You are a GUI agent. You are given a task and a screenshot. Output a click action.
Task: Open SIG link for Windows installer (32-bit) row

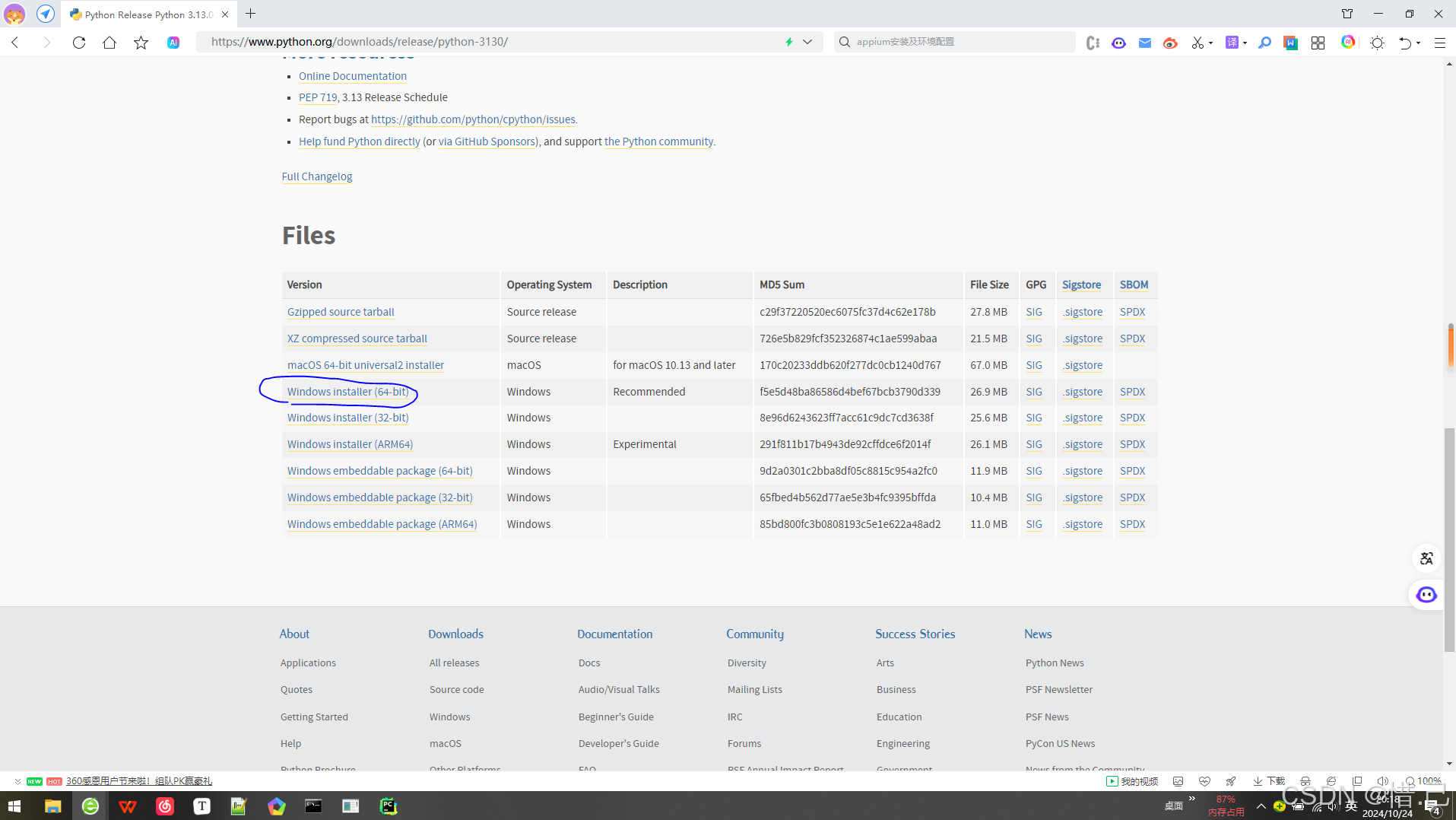[x=1034, y=418]
